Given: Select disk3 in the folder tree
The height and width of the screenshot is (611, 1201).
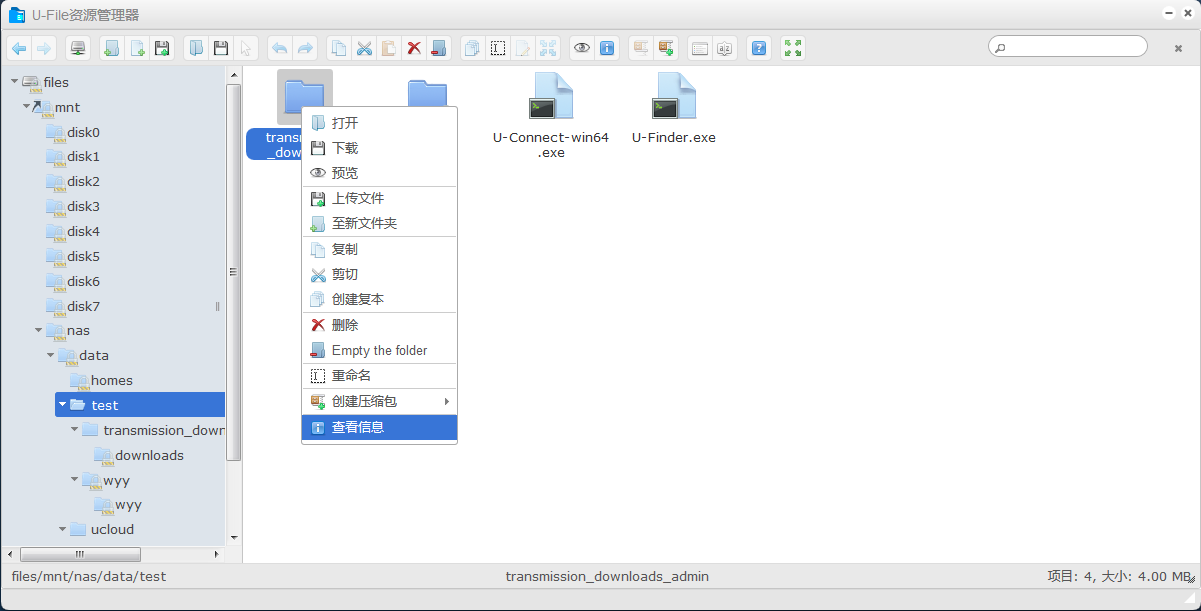Looking at the screenshot, I should coord(83,206).
